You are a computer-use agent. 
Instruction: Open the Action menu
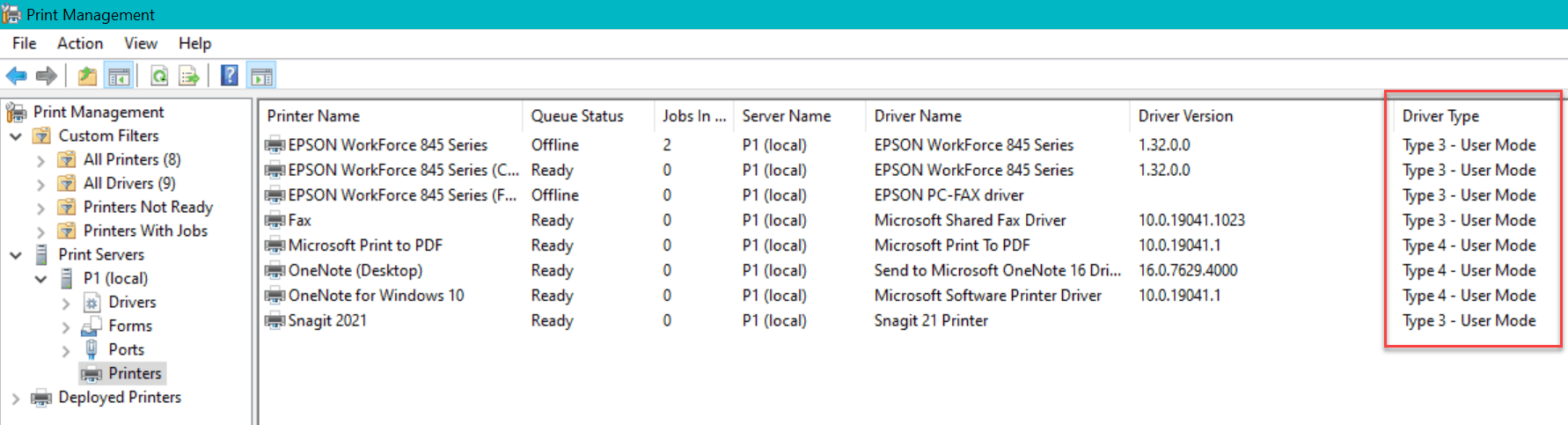(x=80, y=43)
